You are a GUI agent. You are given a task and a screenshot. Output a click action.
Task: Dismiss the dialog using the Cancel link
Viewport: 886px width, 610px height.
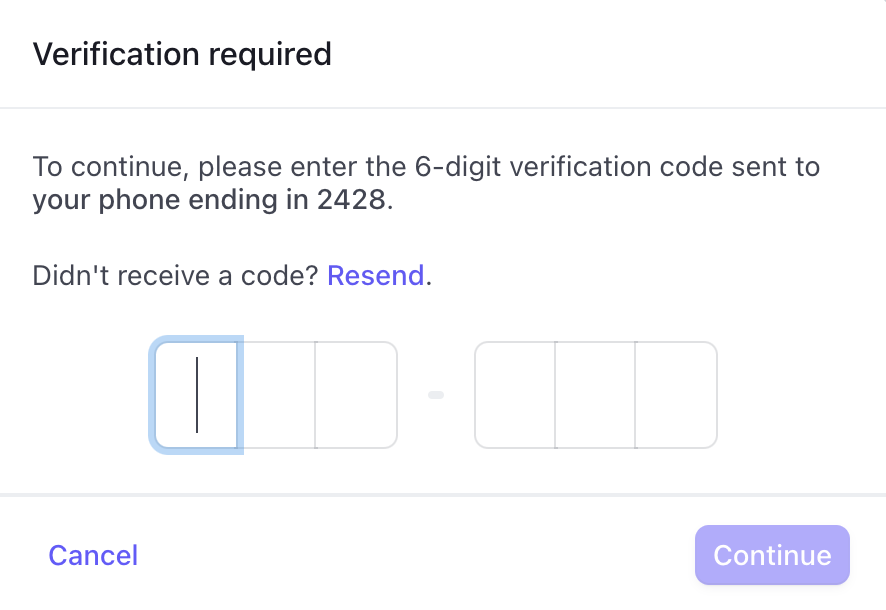click(93, 555)
